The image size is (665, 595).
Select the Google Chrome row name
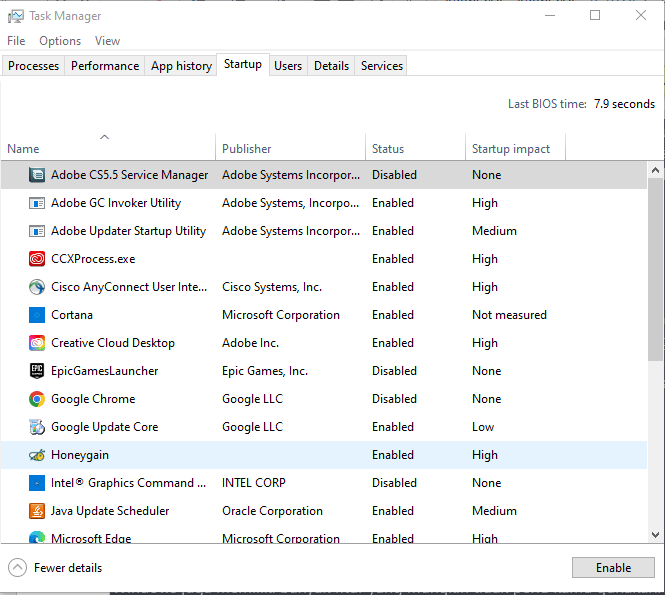[93, 399]
